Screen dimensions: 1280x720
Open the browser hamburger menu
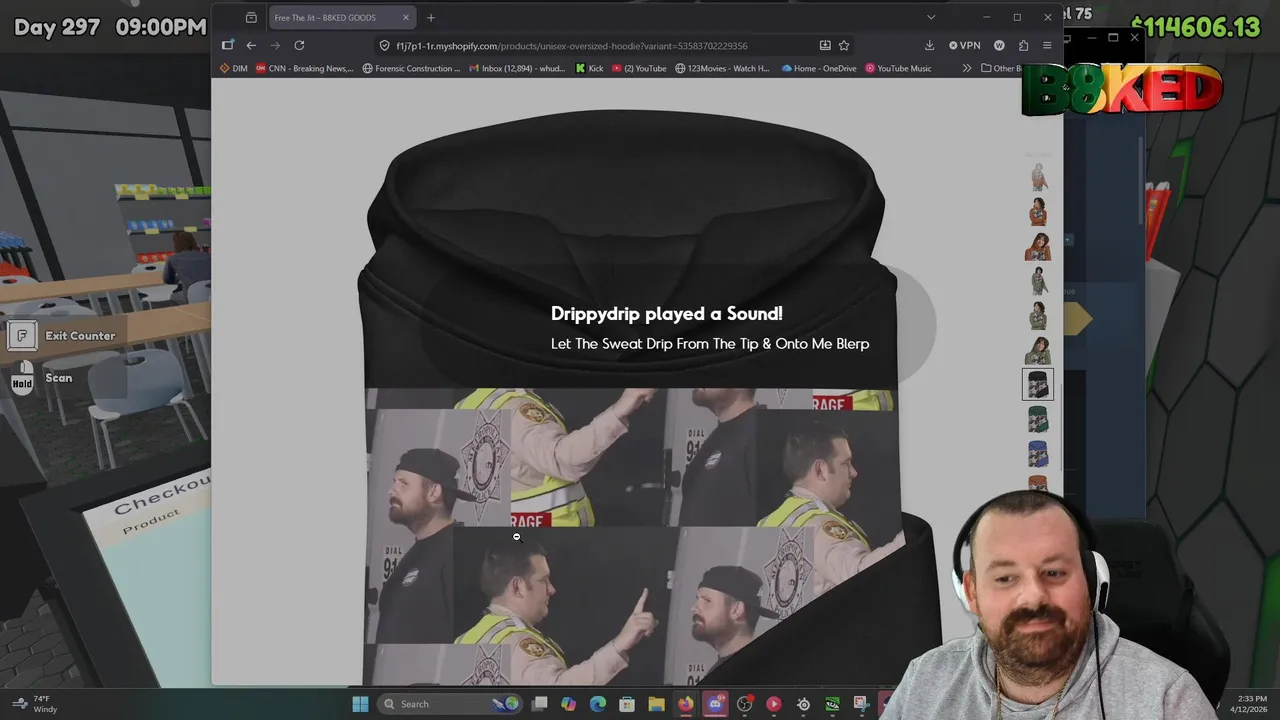pyautogui.click(x=1047, y=45)
